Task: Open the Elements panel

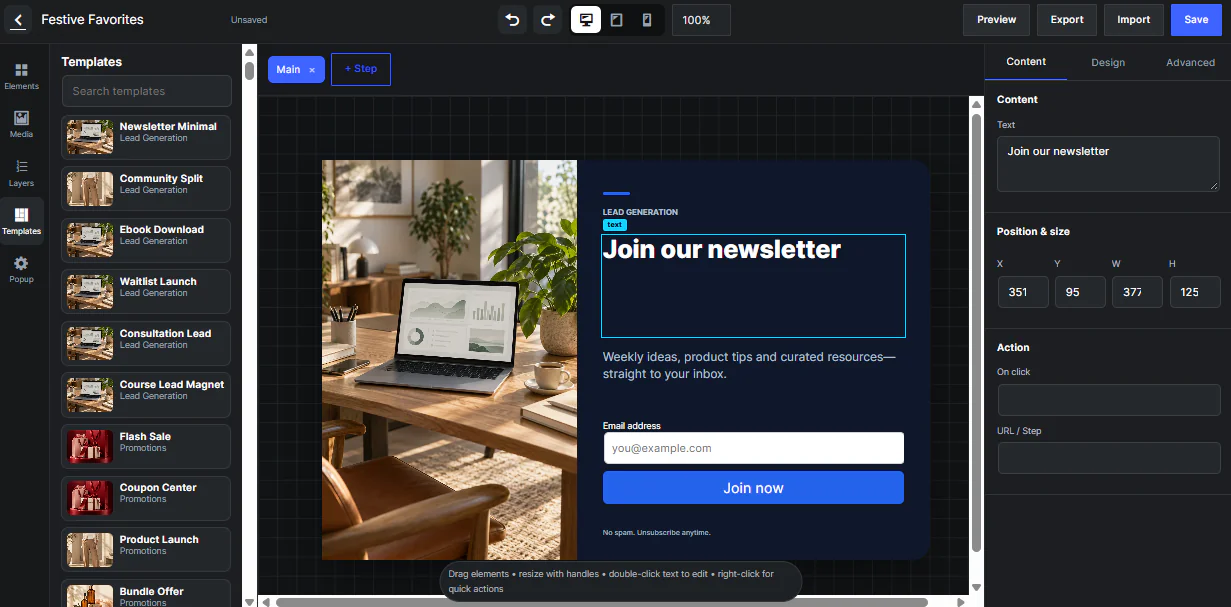Action: pos(22,76)
